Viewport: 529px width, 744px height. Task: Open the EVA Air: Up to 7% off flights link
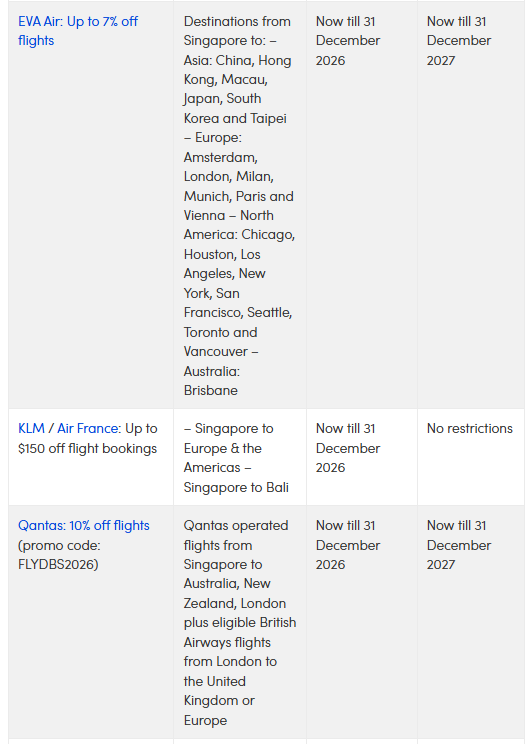pos(78,31)
